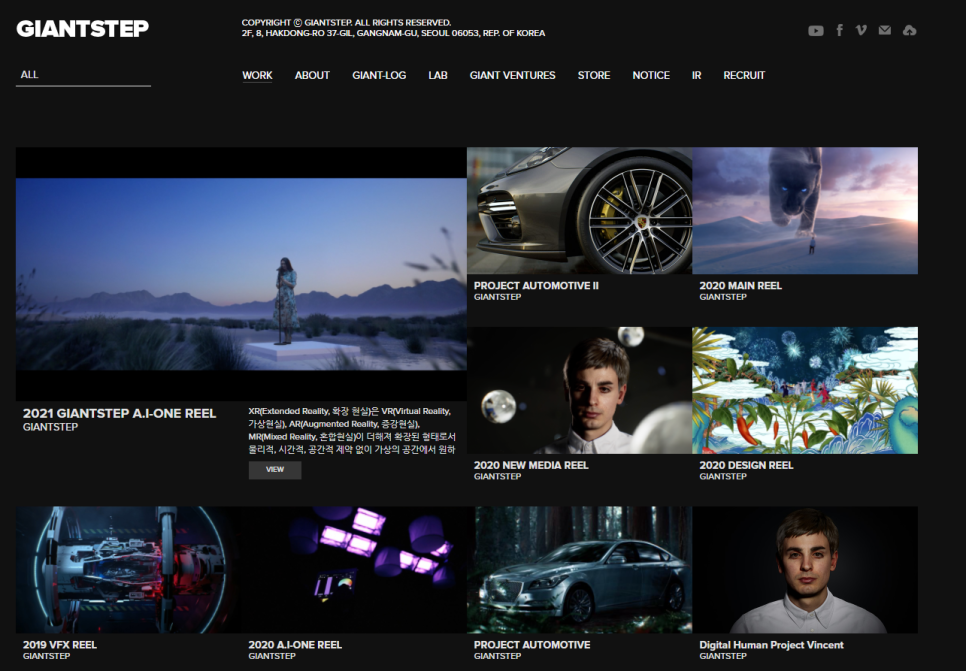The image size is (966, 671).
Task: Click GIANTSTEP label under 2021 A.I-ONE REEL
Action: click(51, 427)
